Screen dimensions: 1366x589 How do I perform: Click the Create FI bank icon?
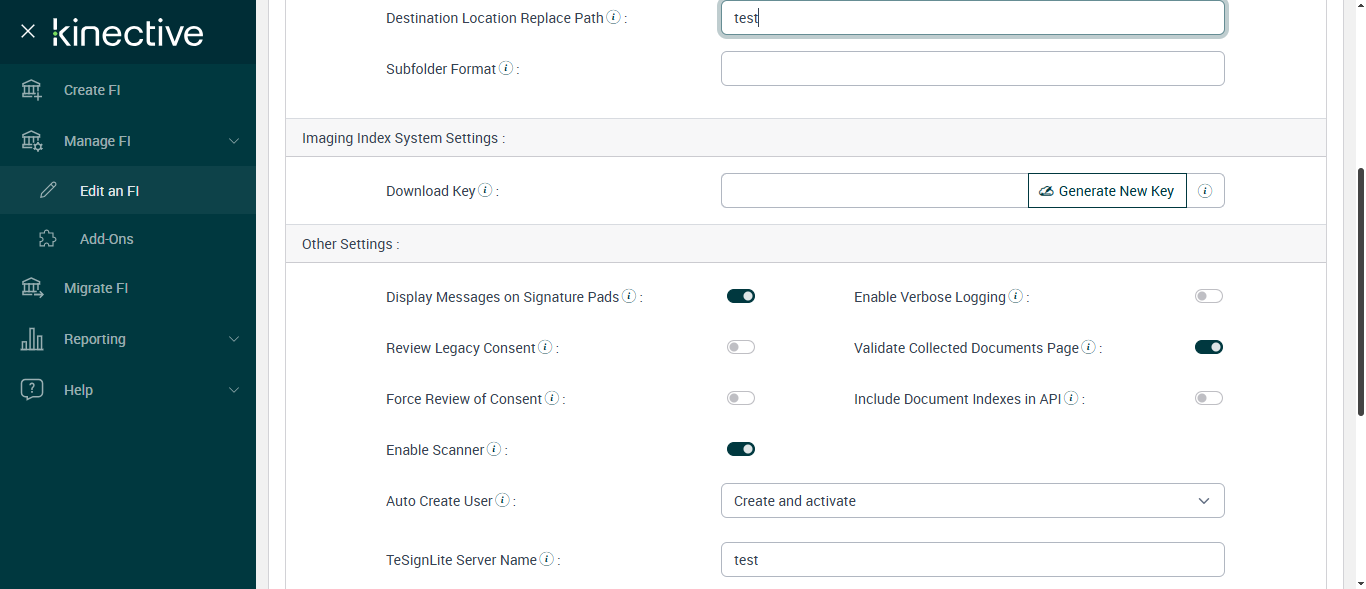point(32,90)
